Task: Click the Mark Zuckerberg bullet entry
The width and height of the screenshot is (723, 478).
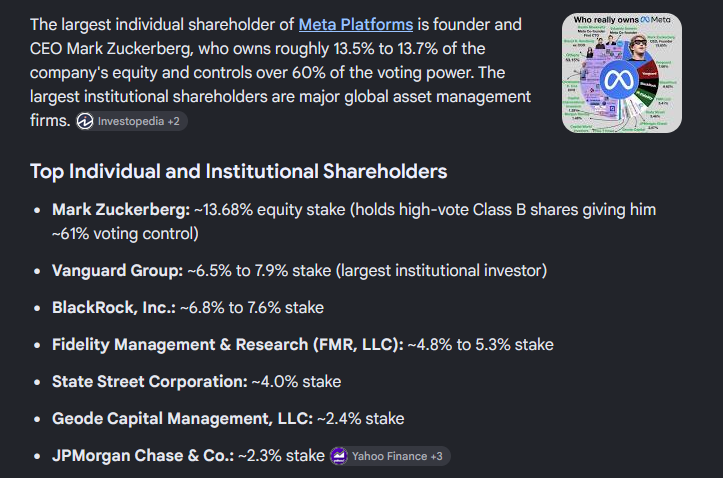Action: (354, 221)
